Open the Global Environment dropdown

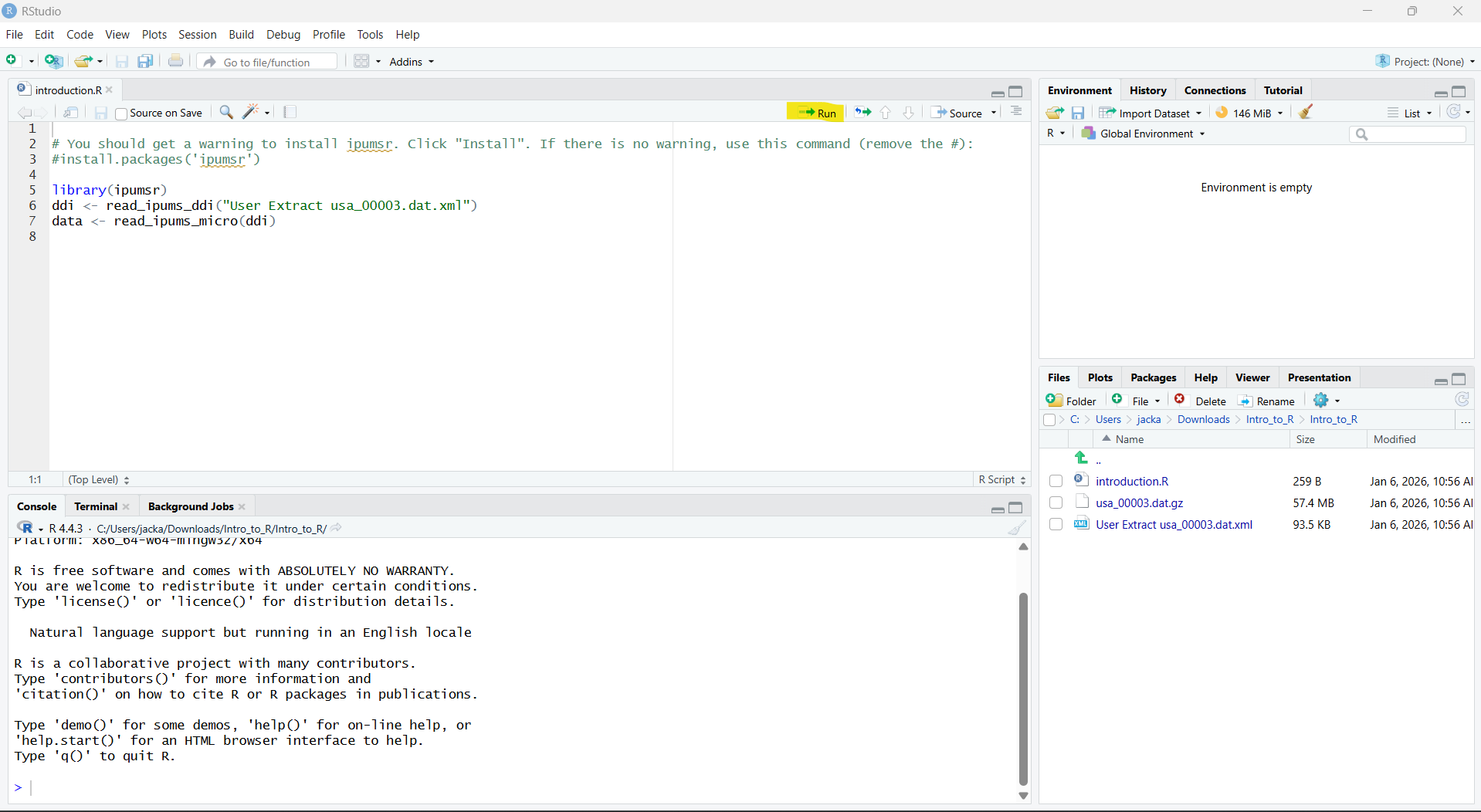click(x=1144, y=134)
